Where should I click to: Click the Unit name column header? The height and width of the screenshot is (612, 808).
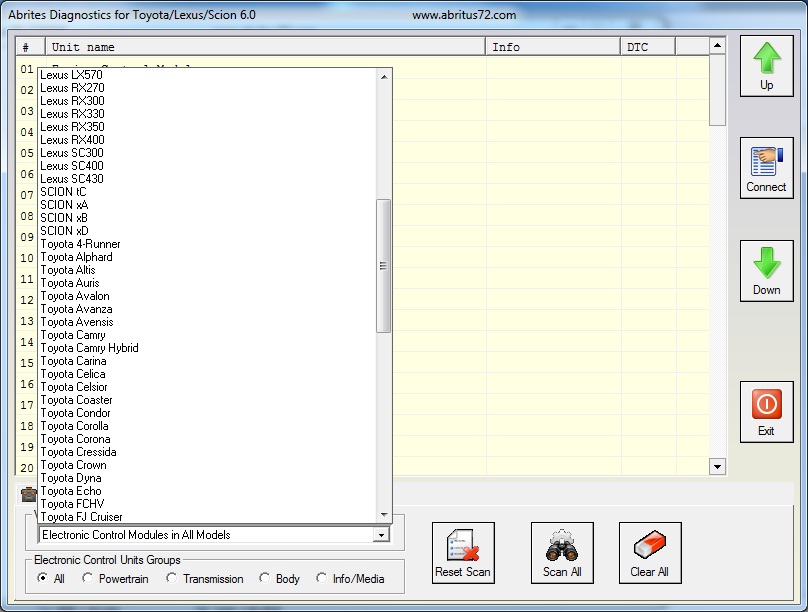pyautogui.click(x=265, y=47)
